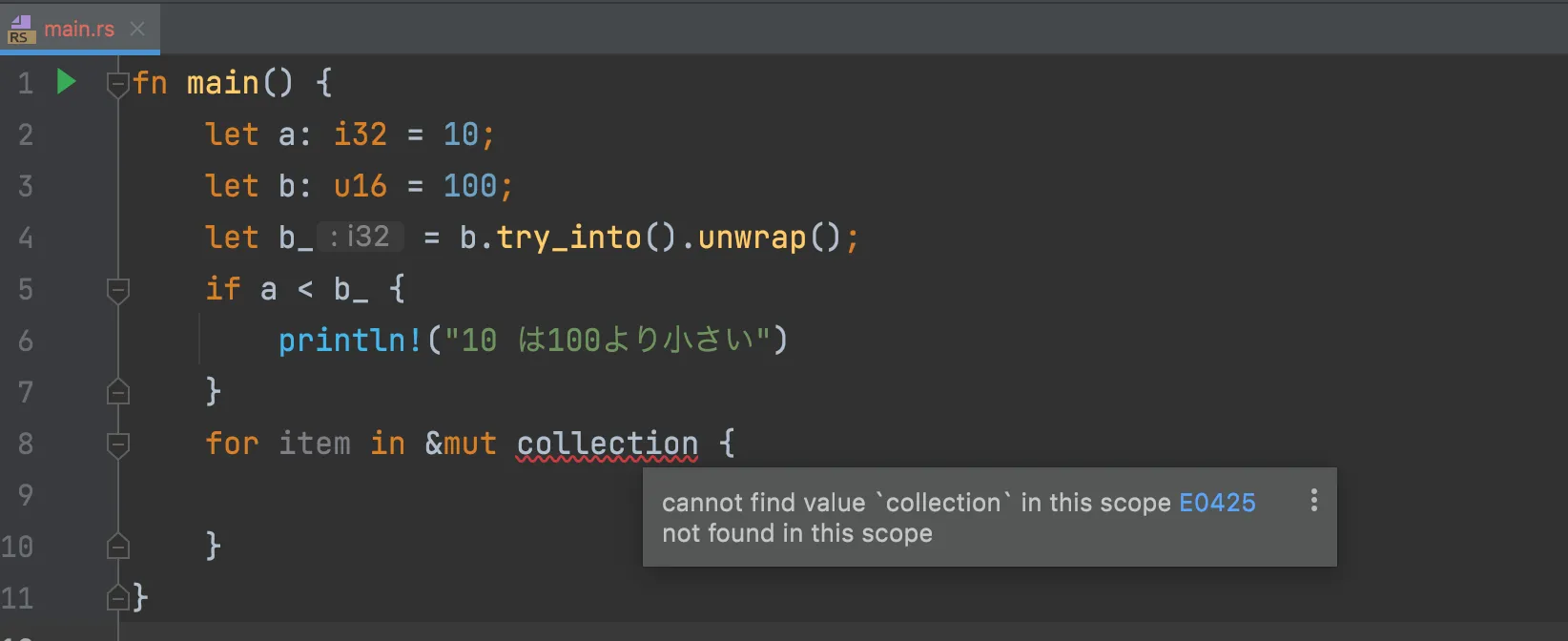This screenshot has width=1568, height=641.
Task: Click line number 4 in the gutter
Action: 26,238
